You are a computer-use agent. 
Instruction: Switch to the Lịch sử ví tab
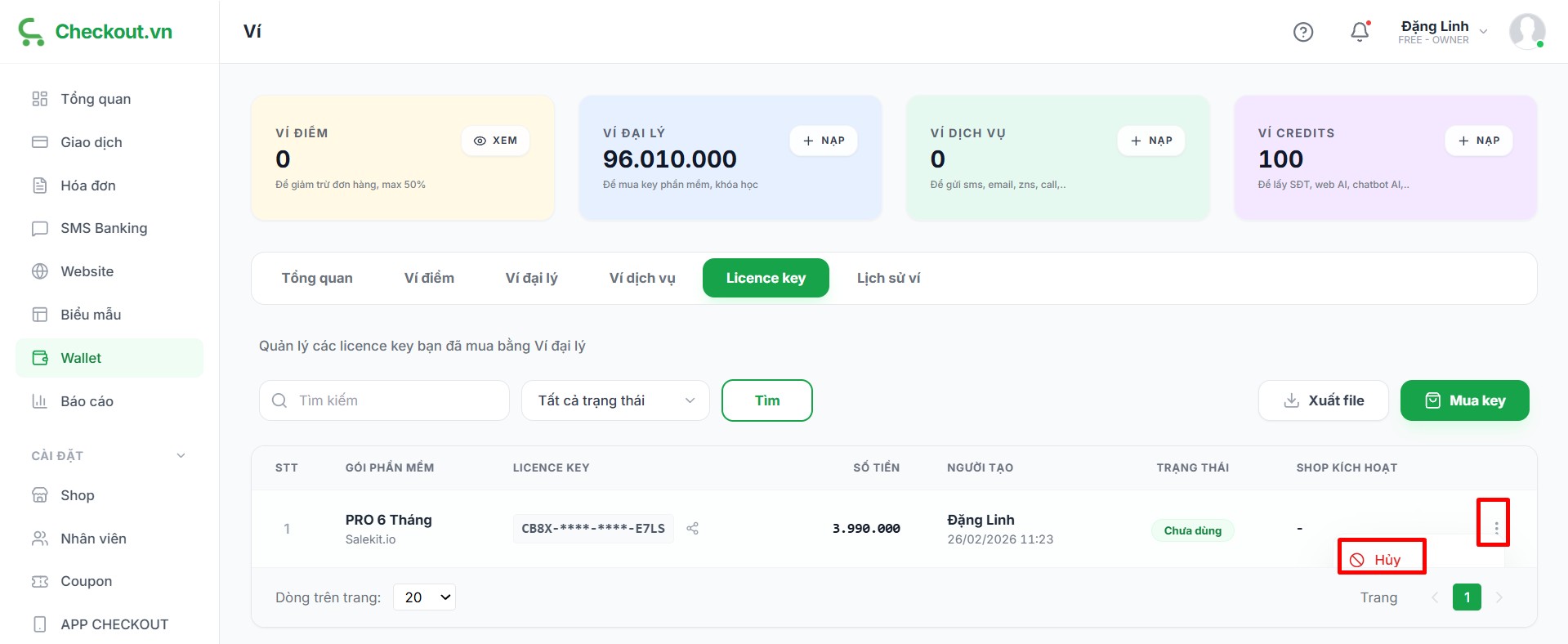[x=888, y=278]
